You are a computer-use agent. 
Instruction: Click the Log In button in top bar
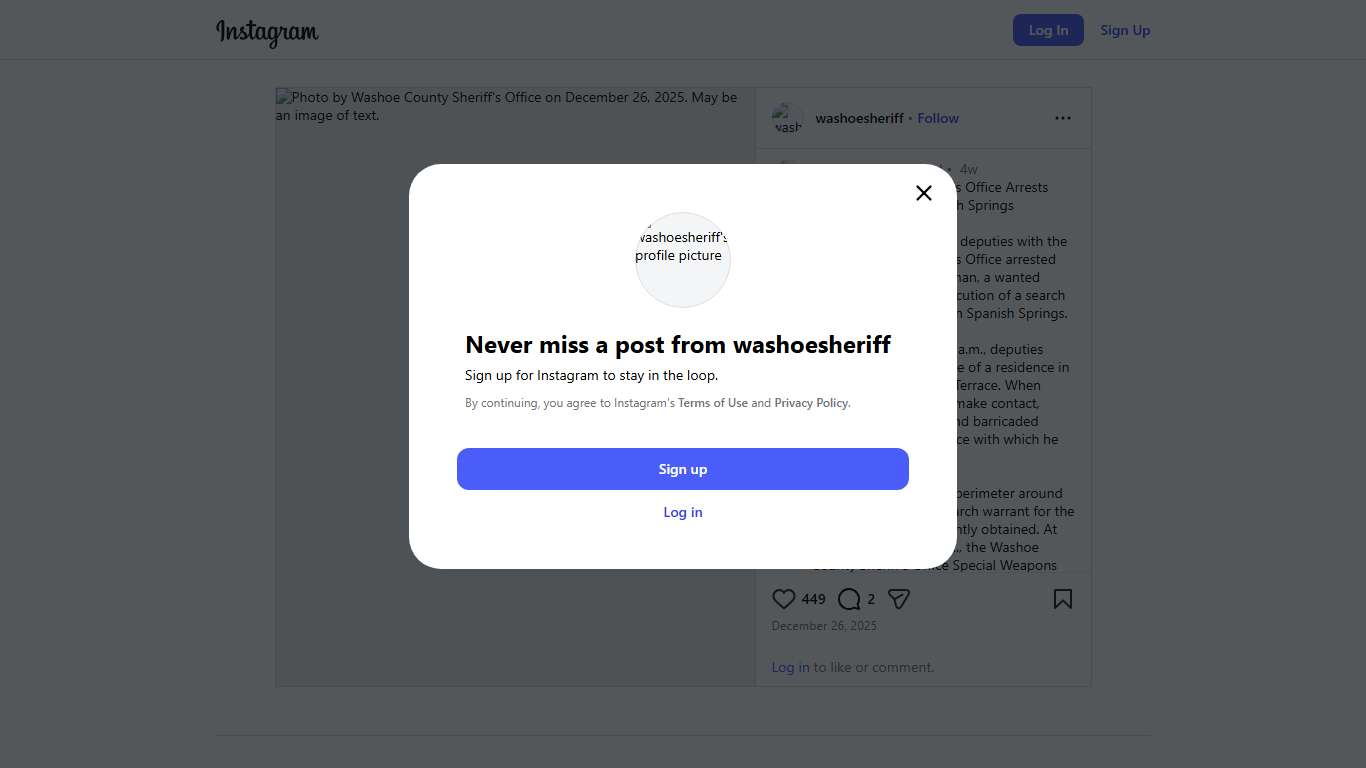click(x=1048, y=30)
